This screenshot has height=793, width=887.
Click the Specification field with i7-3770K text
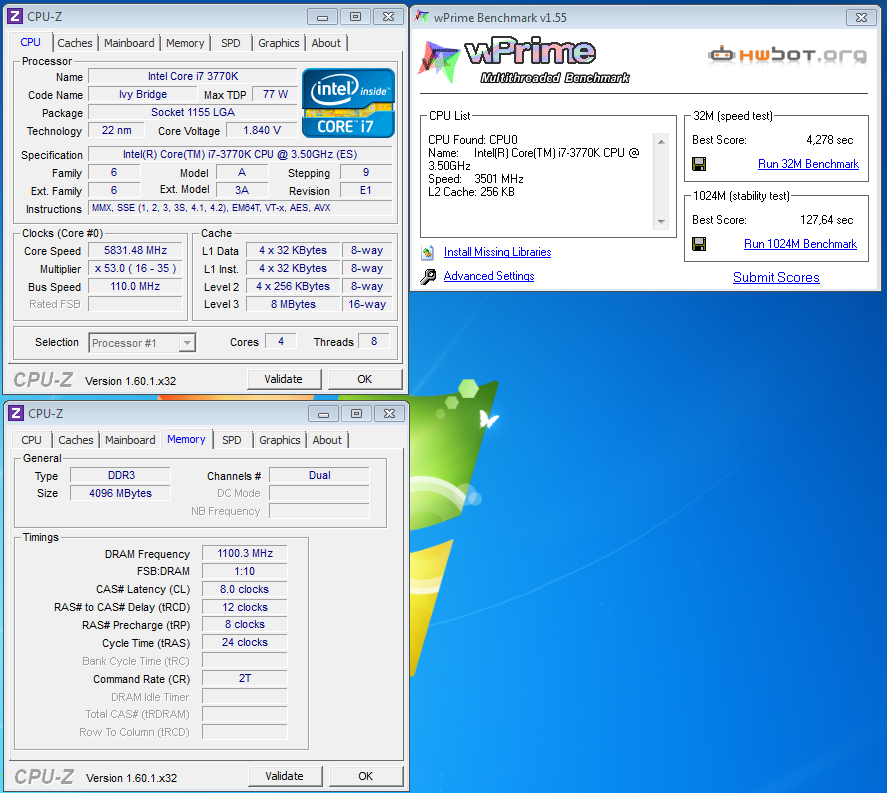(x=240, y=154)
